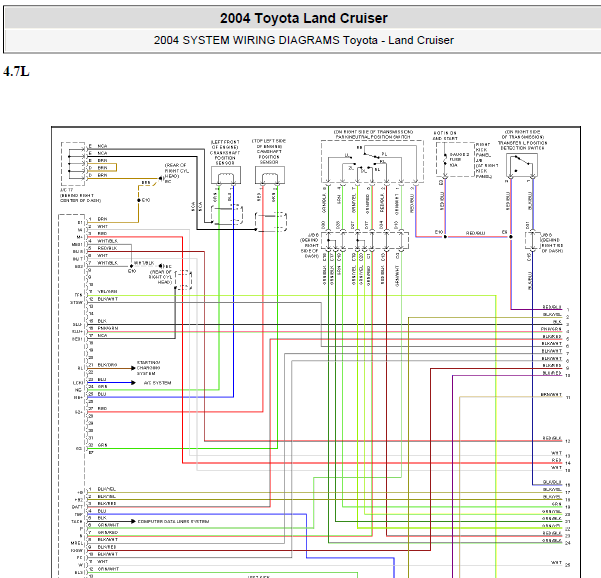
Task: Click the PL contact in position switch
Action: click(x=384, y=154)
